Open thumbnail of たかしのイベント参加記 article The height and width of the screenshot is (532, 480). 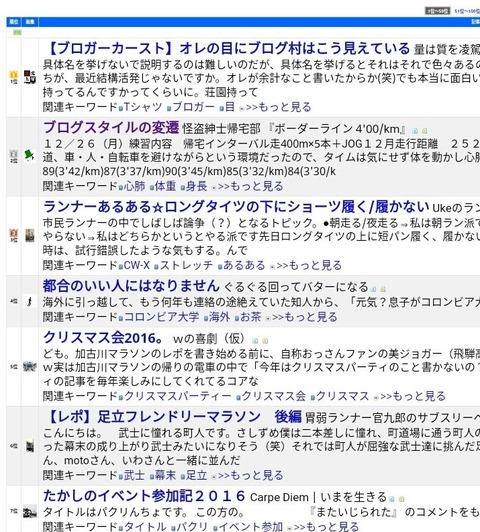(x=30, y=511)
